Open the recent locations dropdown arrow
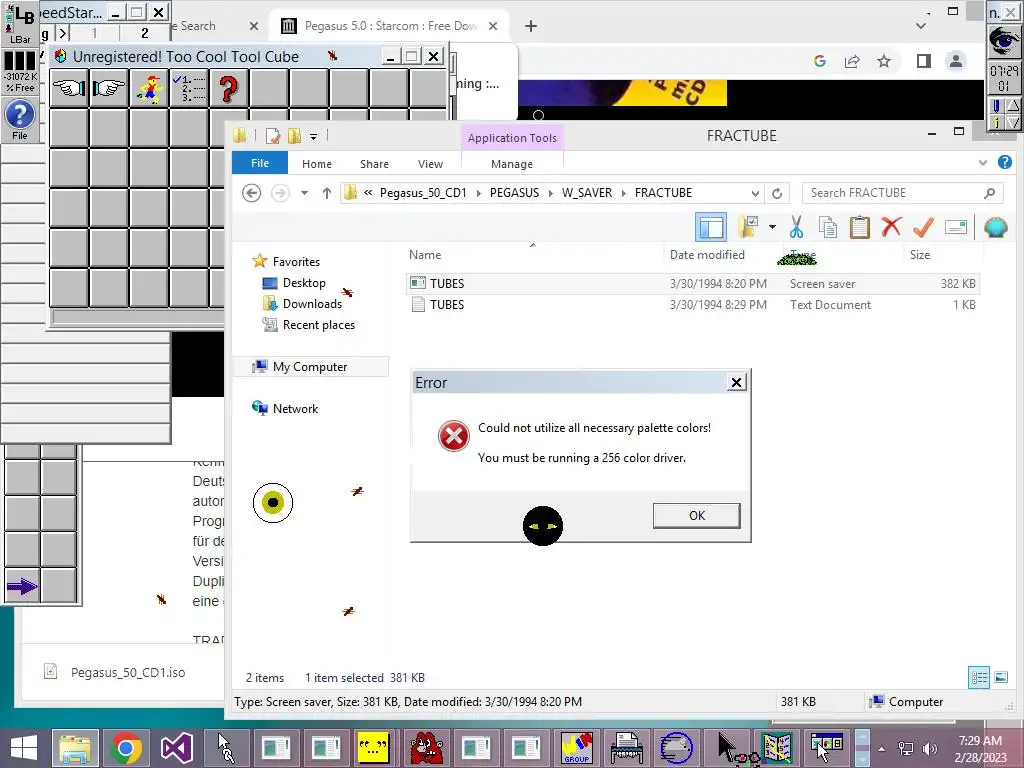 click(304, 193)
